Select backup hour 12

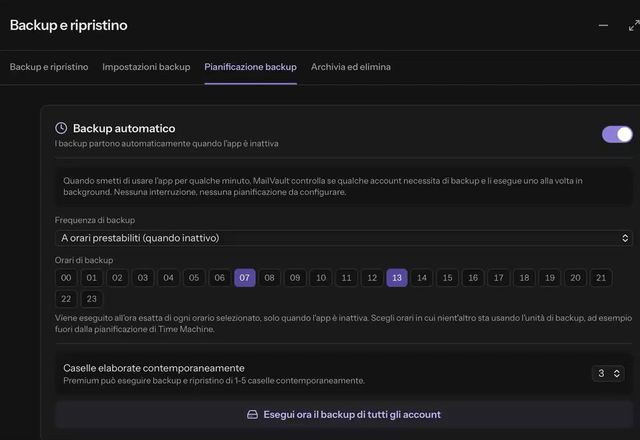click(x=372, y=278)
